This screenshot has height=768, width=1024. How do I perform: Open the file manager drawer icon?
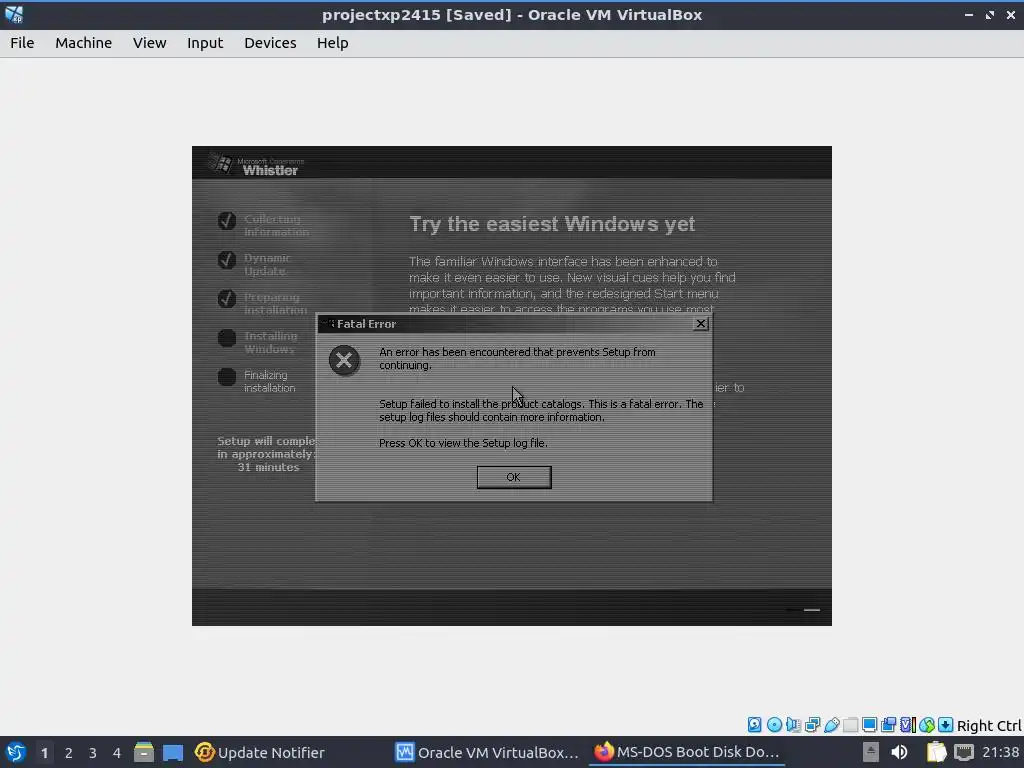coord(144,752)
